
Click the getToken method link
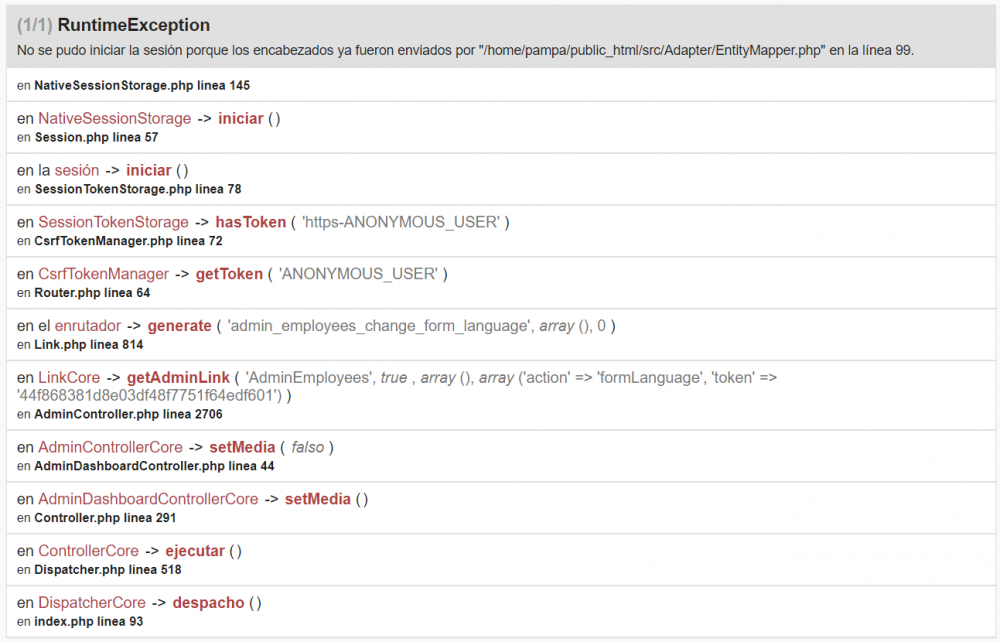[228, 274]
